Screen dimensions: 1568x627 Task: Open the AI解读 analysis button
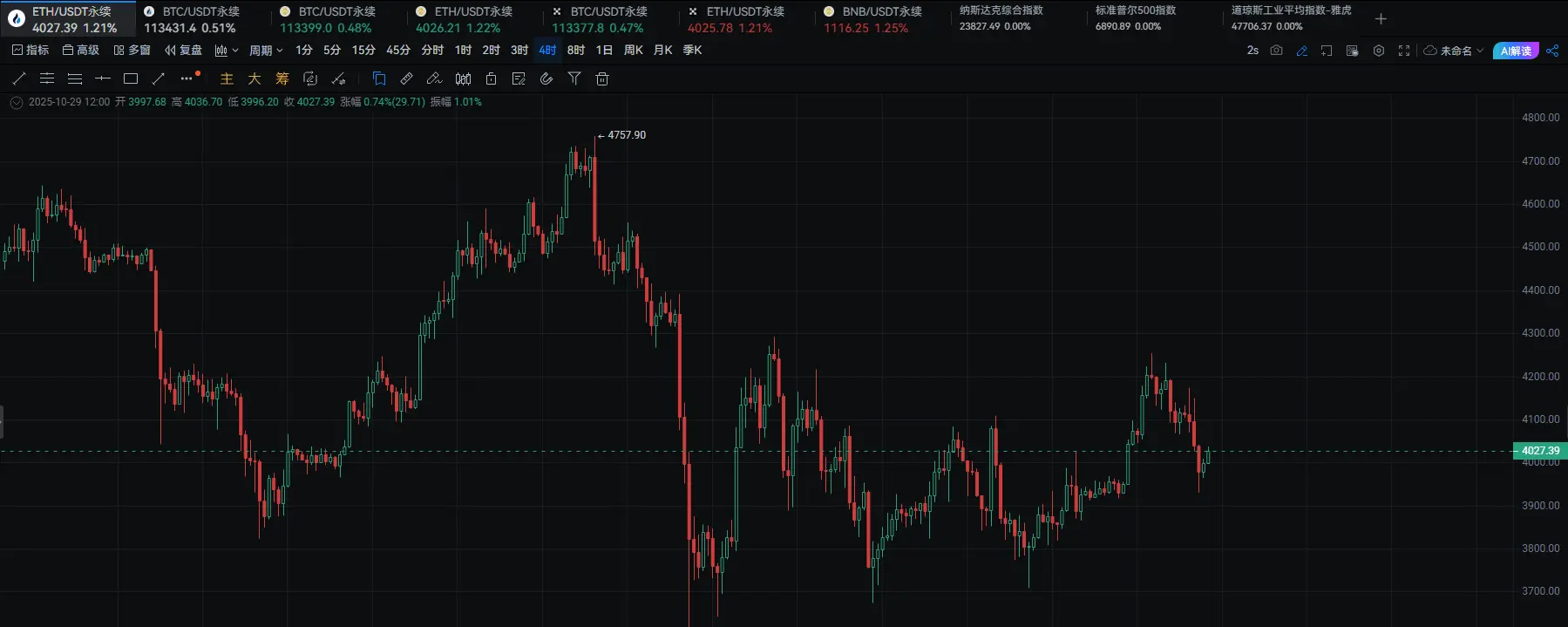pos(1516,51)
